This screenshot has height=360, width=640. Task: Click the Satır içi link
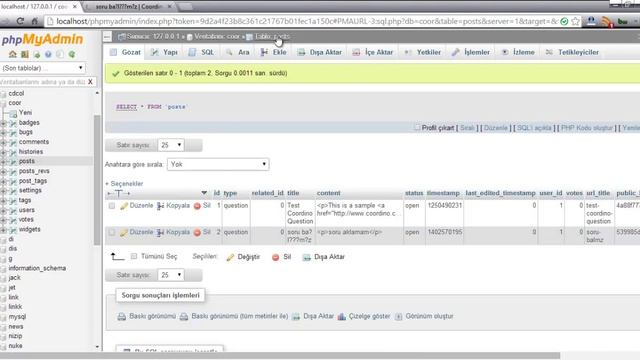[x=467, y=128]
